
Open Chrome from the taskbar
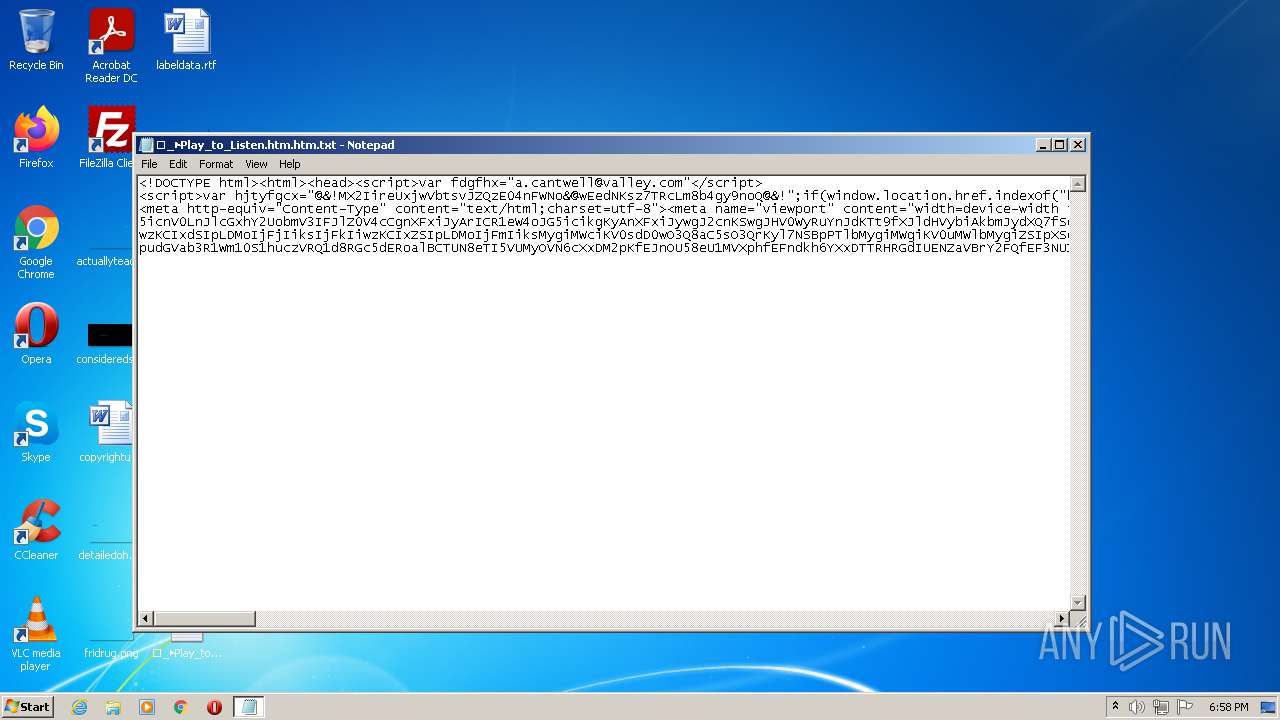(x=181, y=707)
